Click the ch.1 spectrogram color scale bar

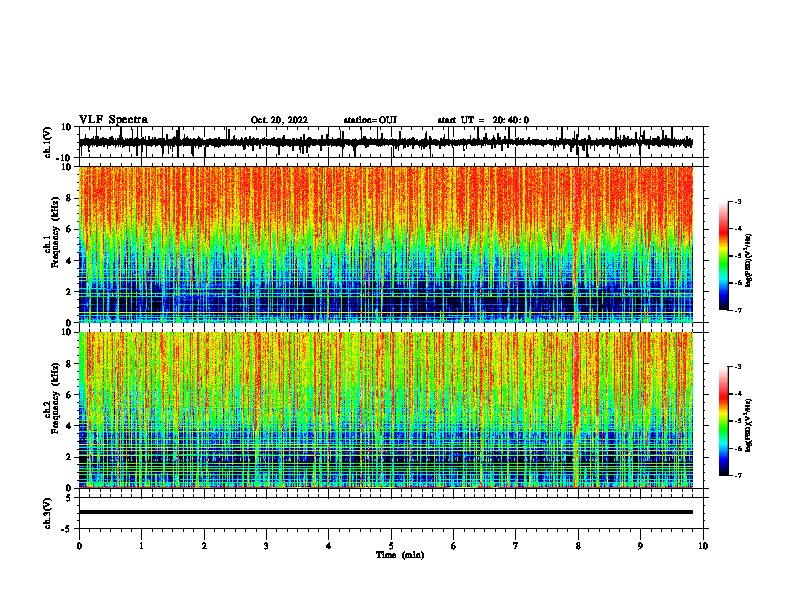[x=724, y=256]
